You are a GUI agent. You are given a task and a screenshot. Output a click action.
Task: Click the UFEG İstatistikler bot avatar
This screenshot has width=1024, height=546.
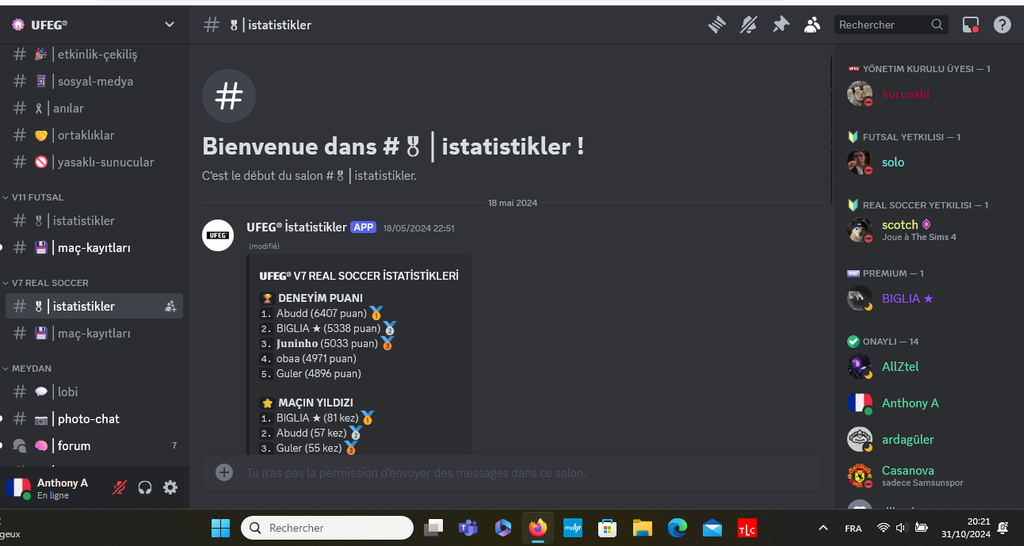click(218, 235)
